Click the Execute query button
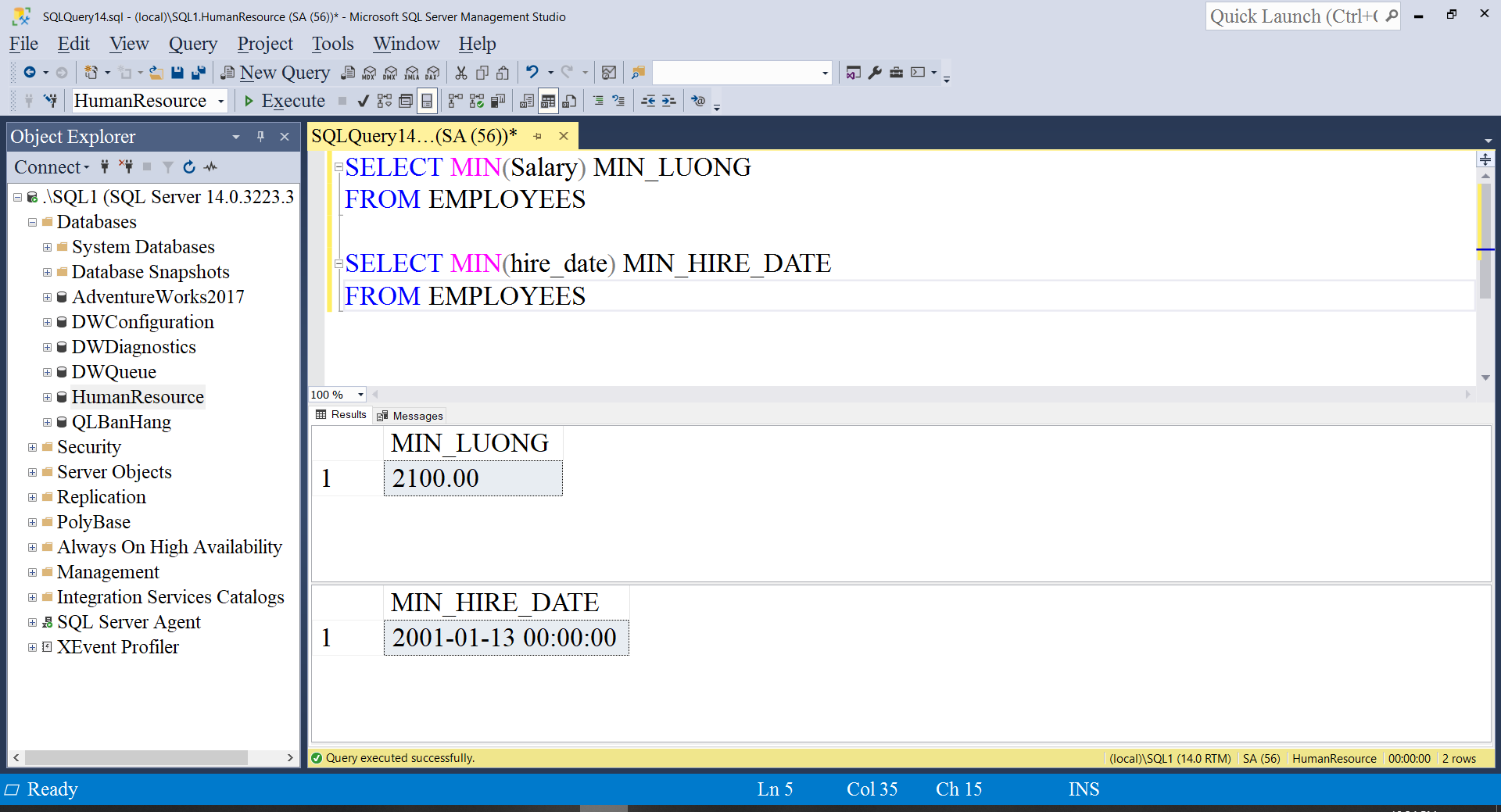This screenshot has width=1501, height=812. point(285,101)
